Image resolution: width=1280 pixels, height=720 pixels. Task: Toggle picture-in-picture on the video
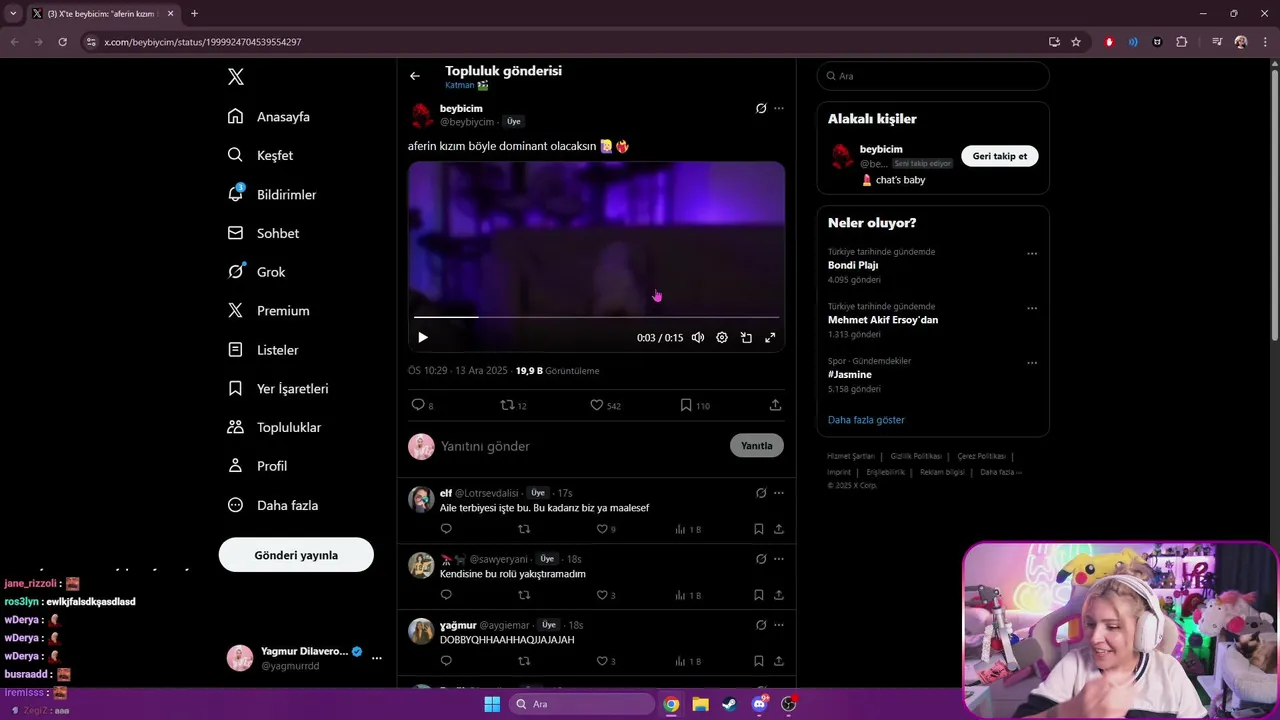coord(746,338)
